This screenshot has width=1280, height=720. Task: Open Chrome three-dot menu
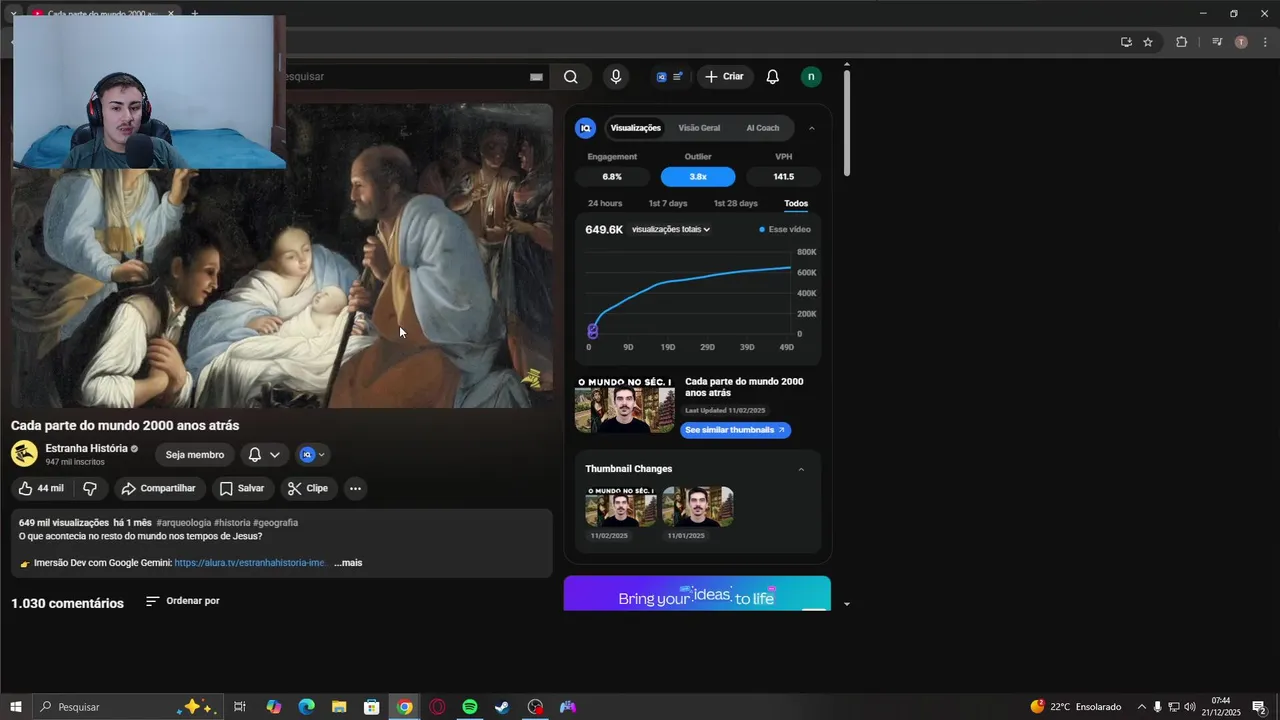pyautogui.click(x=1265, y=42)
